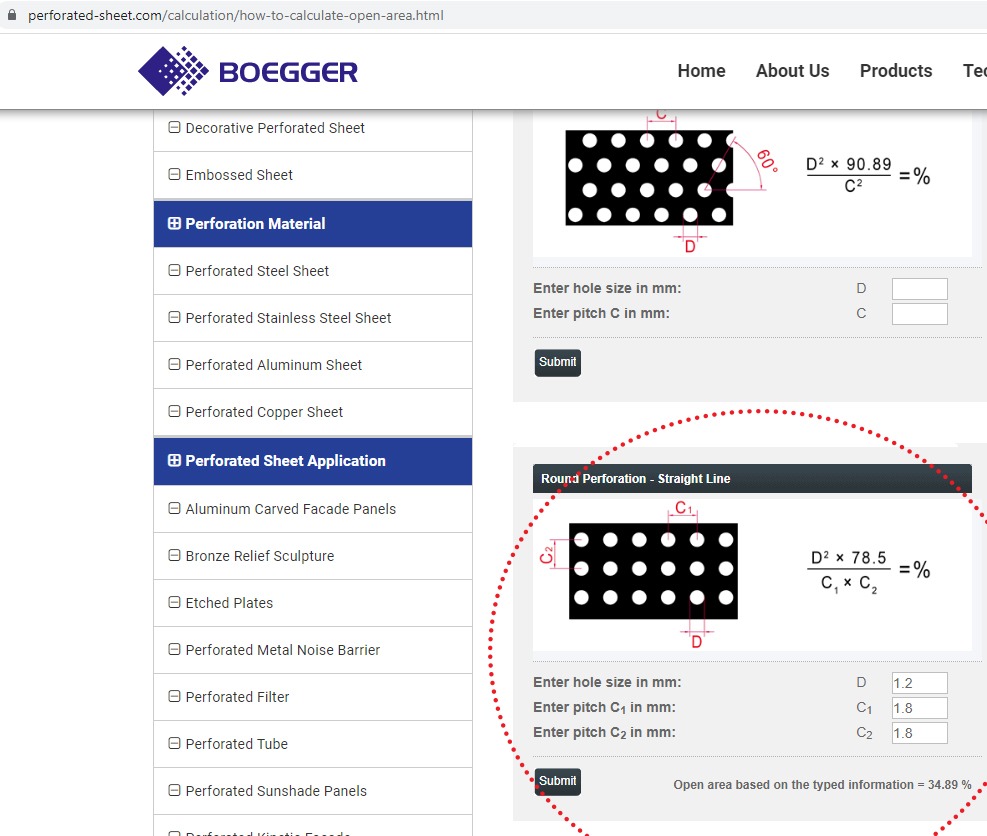Click the minus icon beside Decorative Perforated Sheet

174,127
